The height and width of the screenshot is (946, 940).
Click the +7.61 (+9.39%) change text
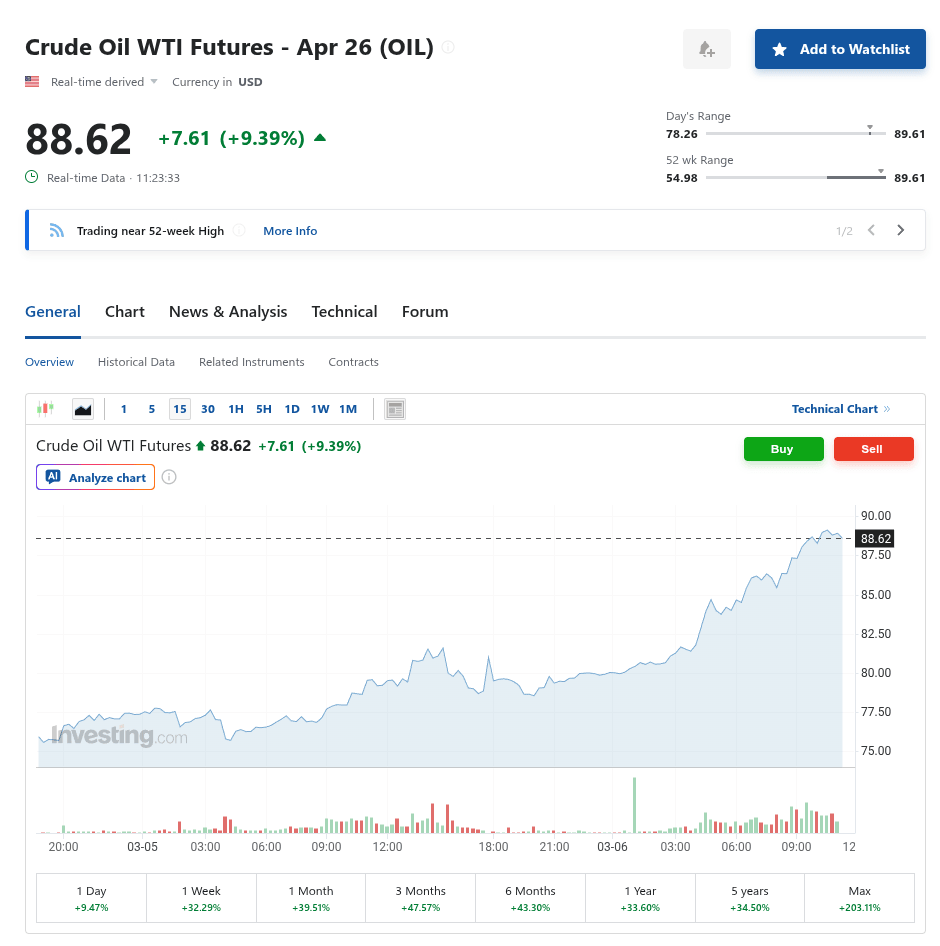[231, 138]
